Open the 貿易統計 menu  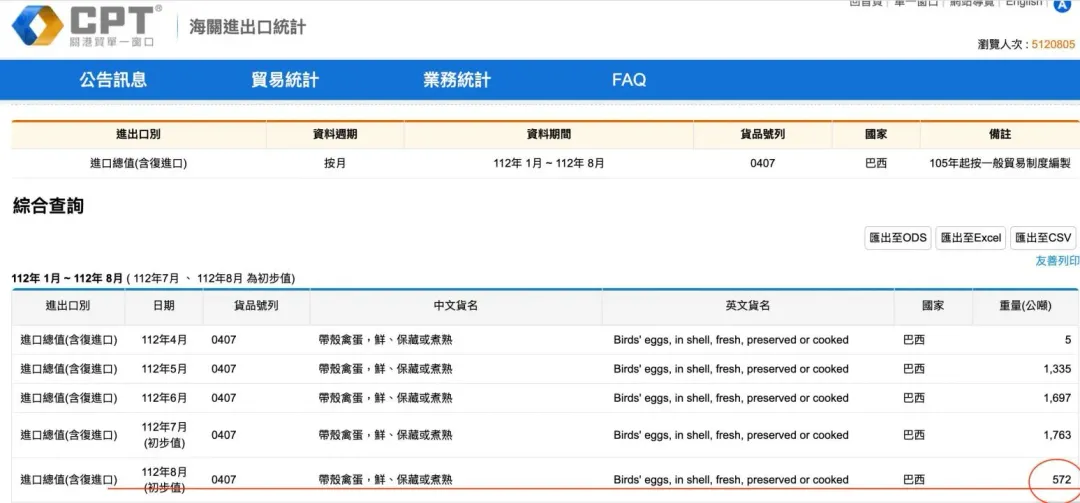(285, 80)
